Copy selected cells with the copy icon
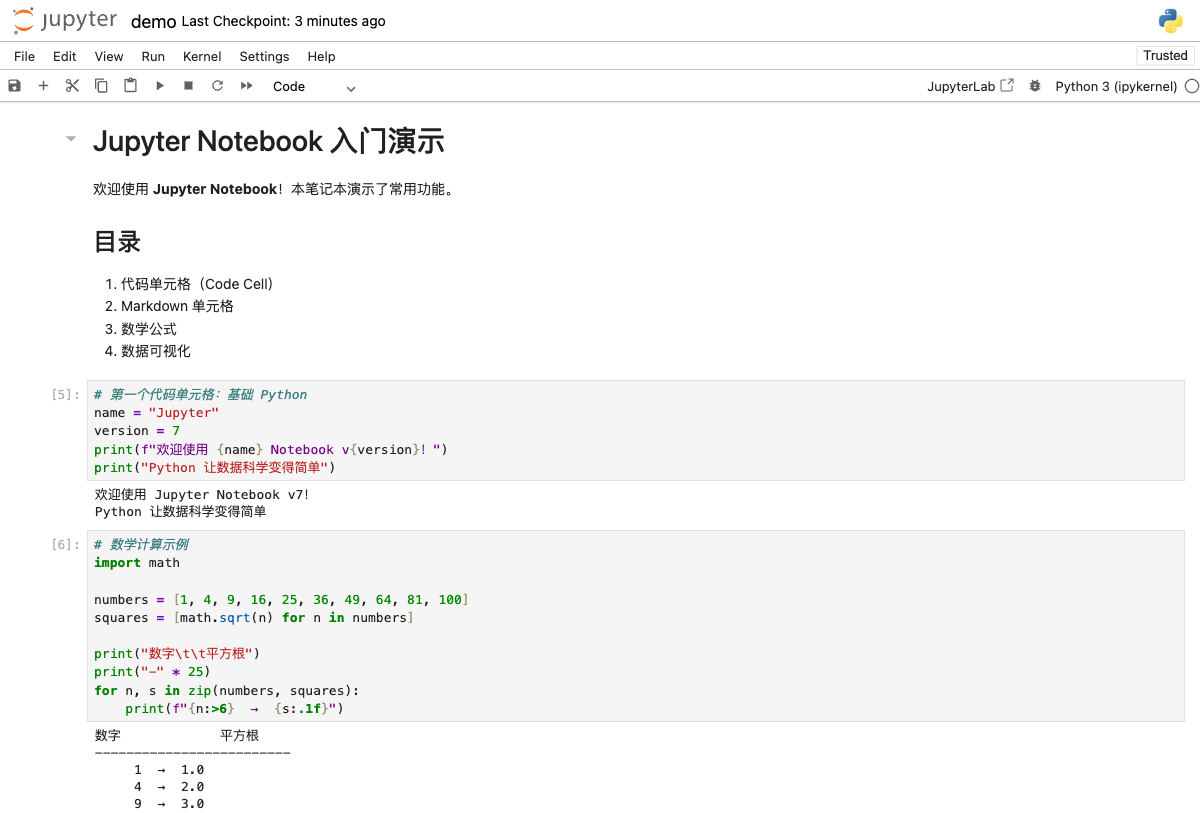This screenshot has height=813, width=1200. click(x=100, y=86)
